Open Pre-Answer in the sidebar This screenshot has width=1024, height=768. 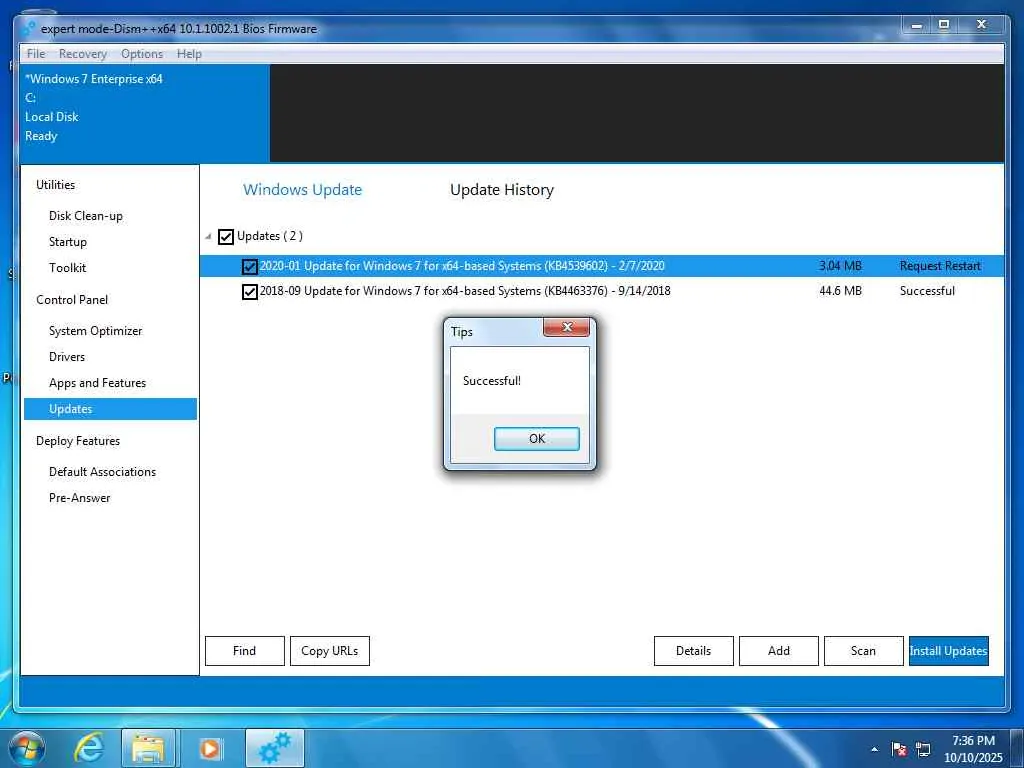pyautogui.click(x=80, y=498)
